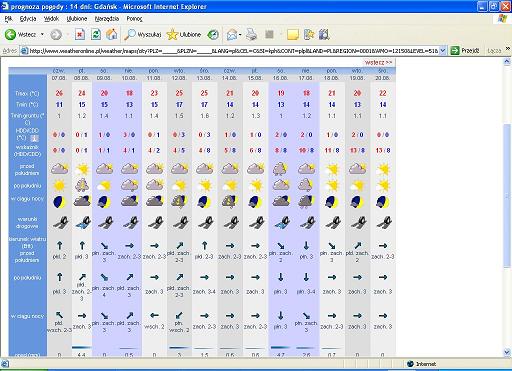Expand the Back button history dropdown arrow
Screen dimensions: 512x371
[42, 34]
